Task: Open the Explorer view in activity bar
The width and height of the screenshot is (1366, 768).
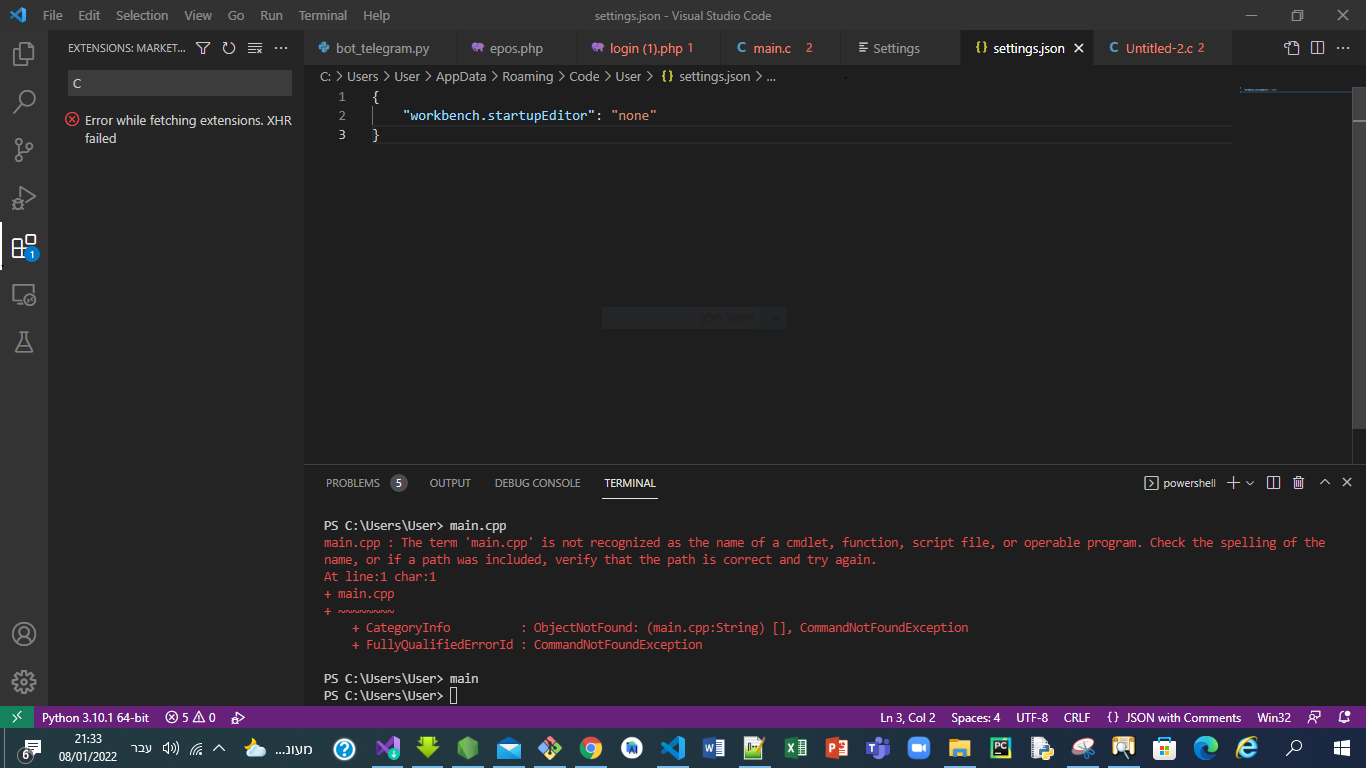Action: tap(24, 54)
